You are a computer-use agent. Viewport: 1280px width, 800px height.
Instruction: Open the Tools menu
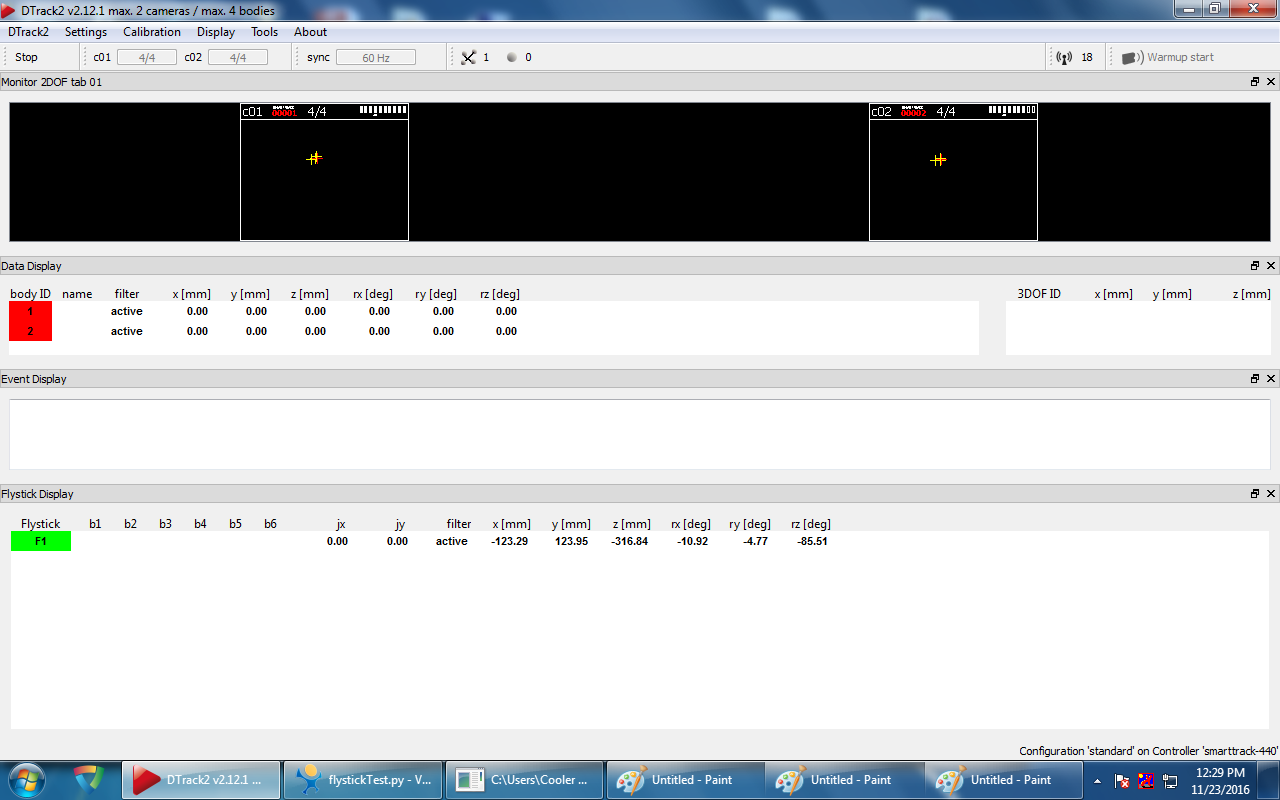tap(264, 32)
